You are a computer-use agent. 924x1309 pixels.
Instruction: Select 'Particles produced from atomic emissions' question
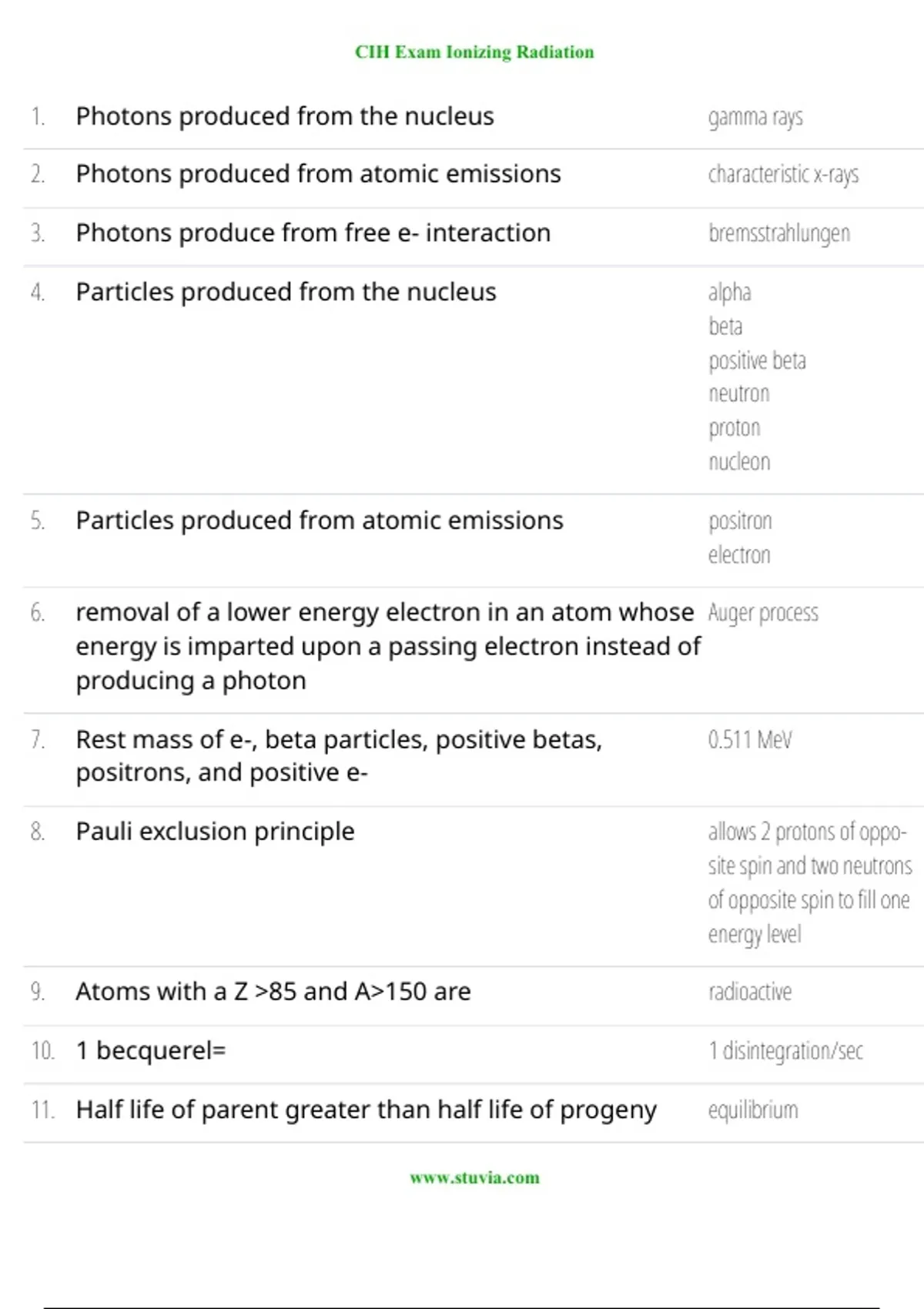(320, 521)
